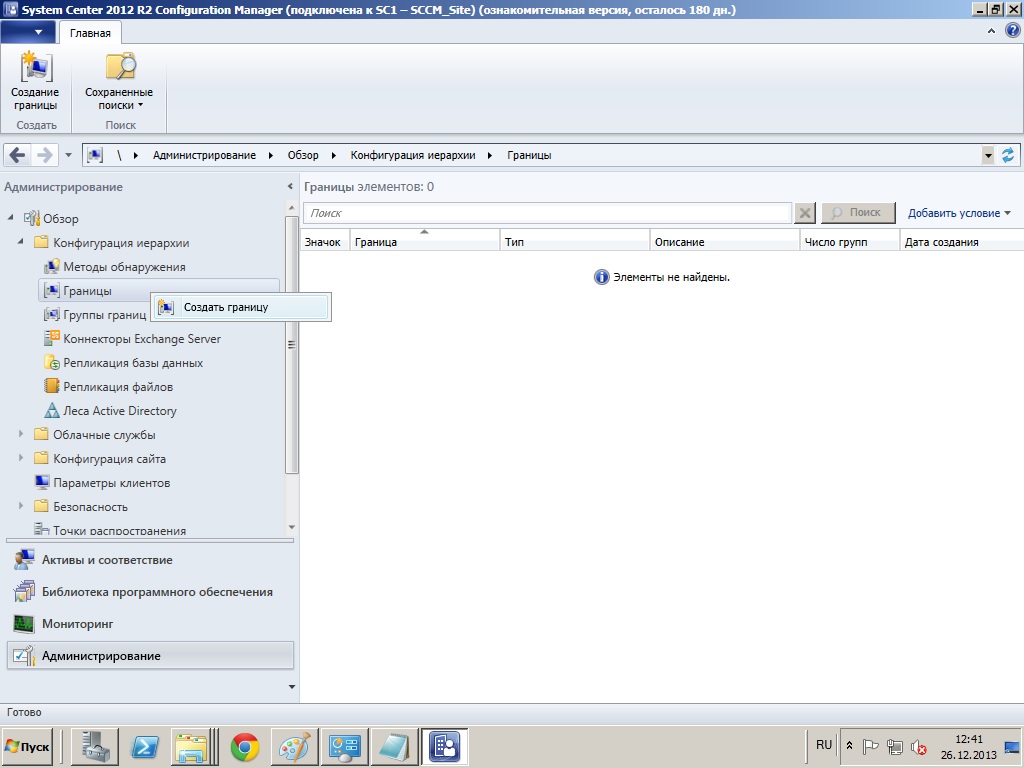The width and height of the screenshot is (1024, 768).
Task: Expand the Конфигурация сайта tree node
Action: coord(20,458)
